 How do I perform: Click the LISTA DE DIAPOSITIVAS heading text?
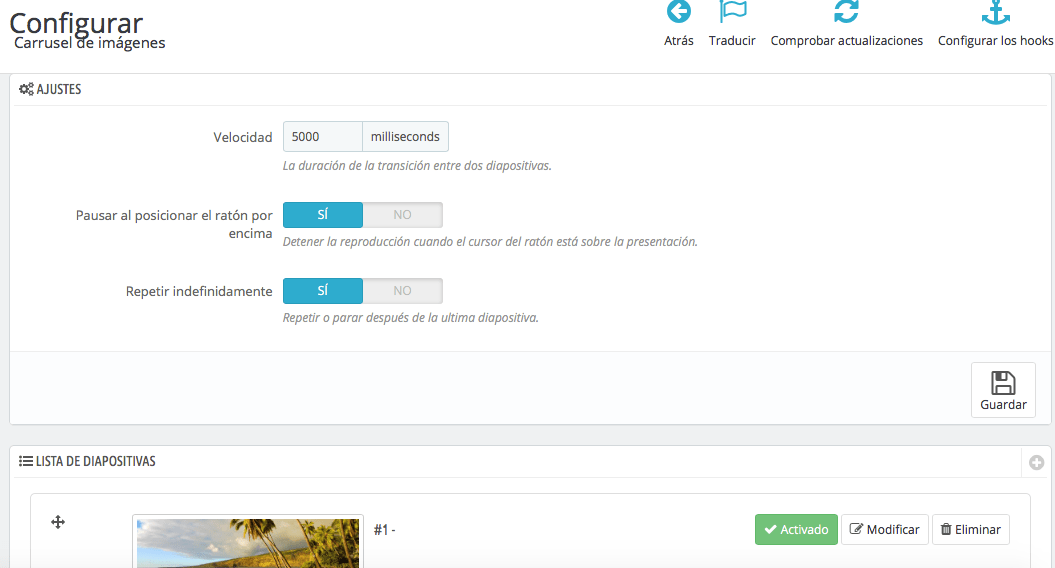tap(96, 461)
